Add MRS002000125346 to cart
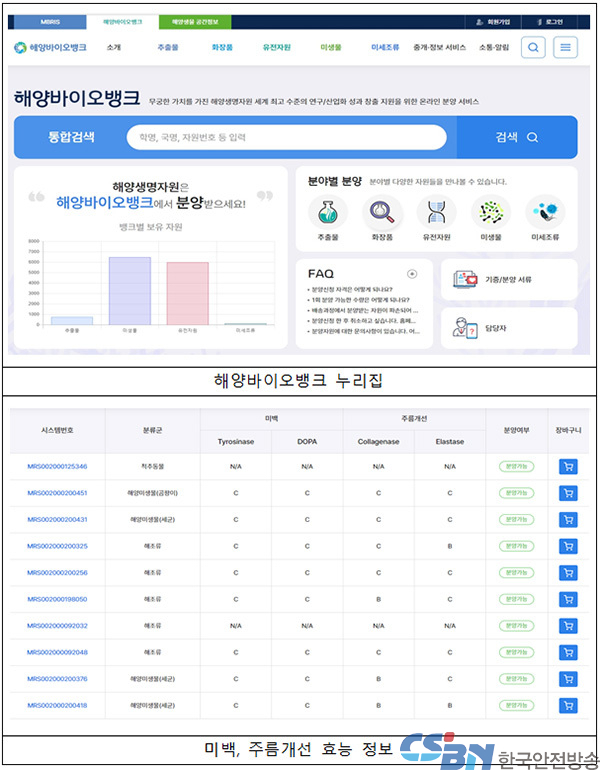Image resolution: width=600 pixels, height=770 pixels. click(568, 467)
